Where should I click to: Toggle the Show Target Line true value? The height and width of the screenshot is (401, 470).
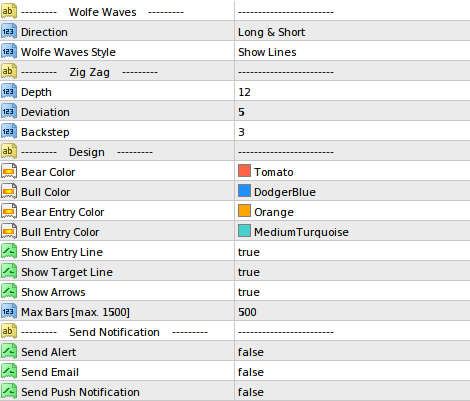pos(249,272)
